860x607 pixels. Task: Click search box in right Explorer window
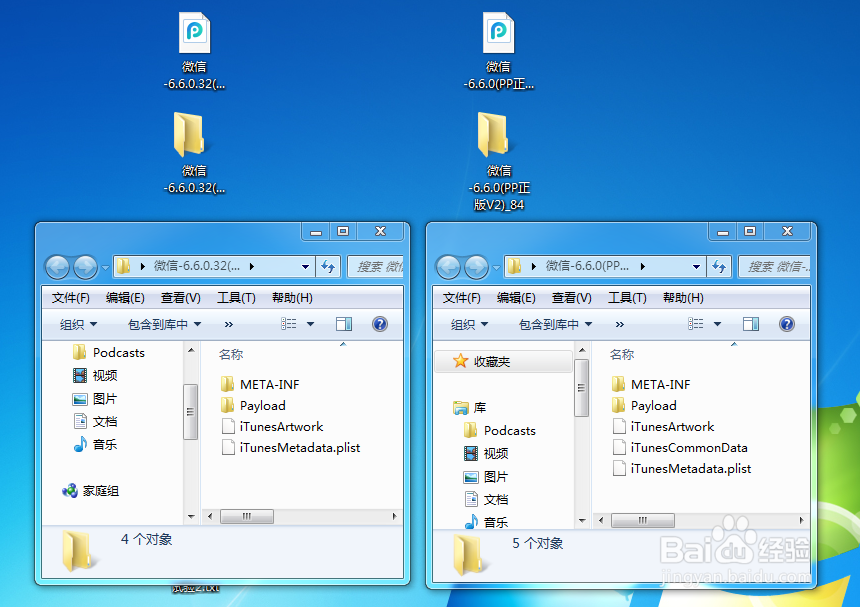click(774, 266)
